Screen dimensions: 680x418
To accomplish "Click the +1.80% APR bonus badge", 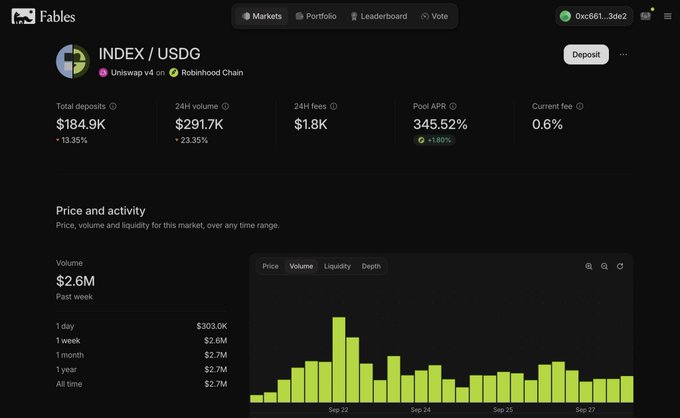I will [434, 140].
